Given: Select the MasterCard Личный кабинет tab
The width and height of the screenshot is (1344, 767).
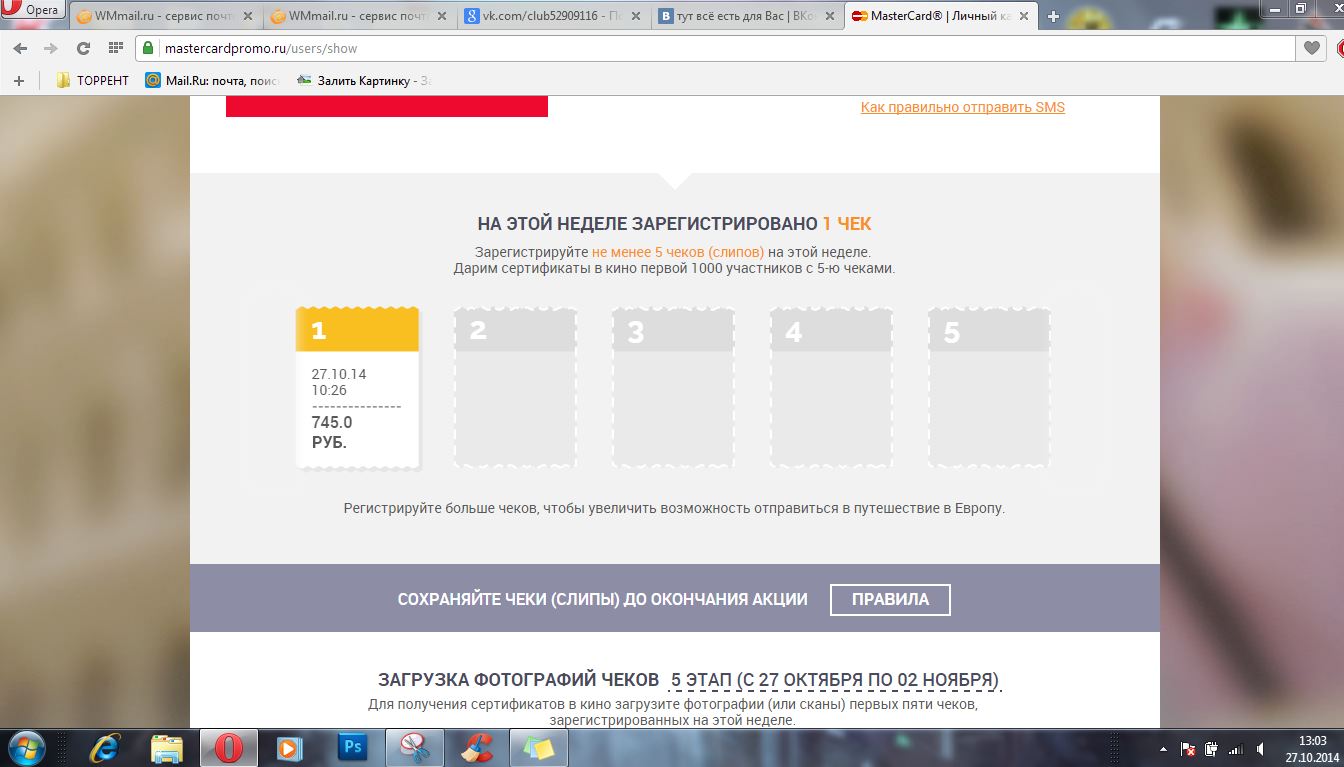Looking at the screenshot, I should pos(940,17).
